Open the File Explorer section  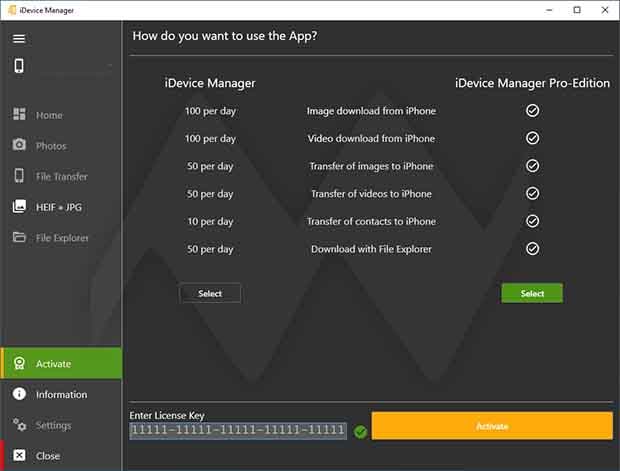(61, 238)
